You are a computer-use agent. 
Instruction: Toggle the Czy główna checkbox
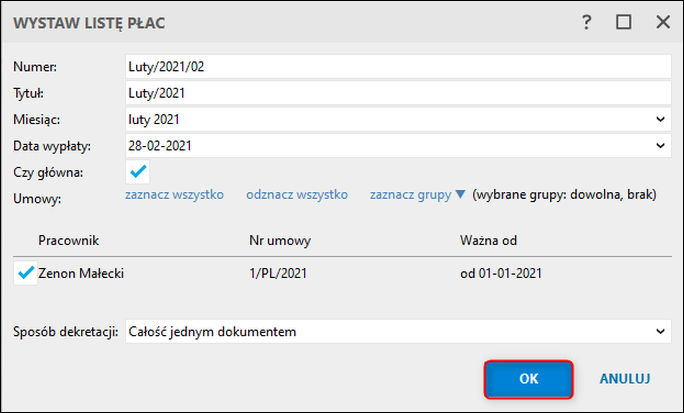[138, 172]
